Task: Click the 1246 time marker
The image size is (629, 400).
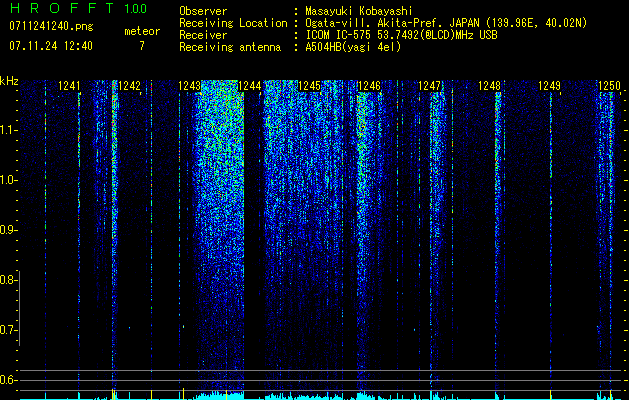Action: tap(369, 86)
